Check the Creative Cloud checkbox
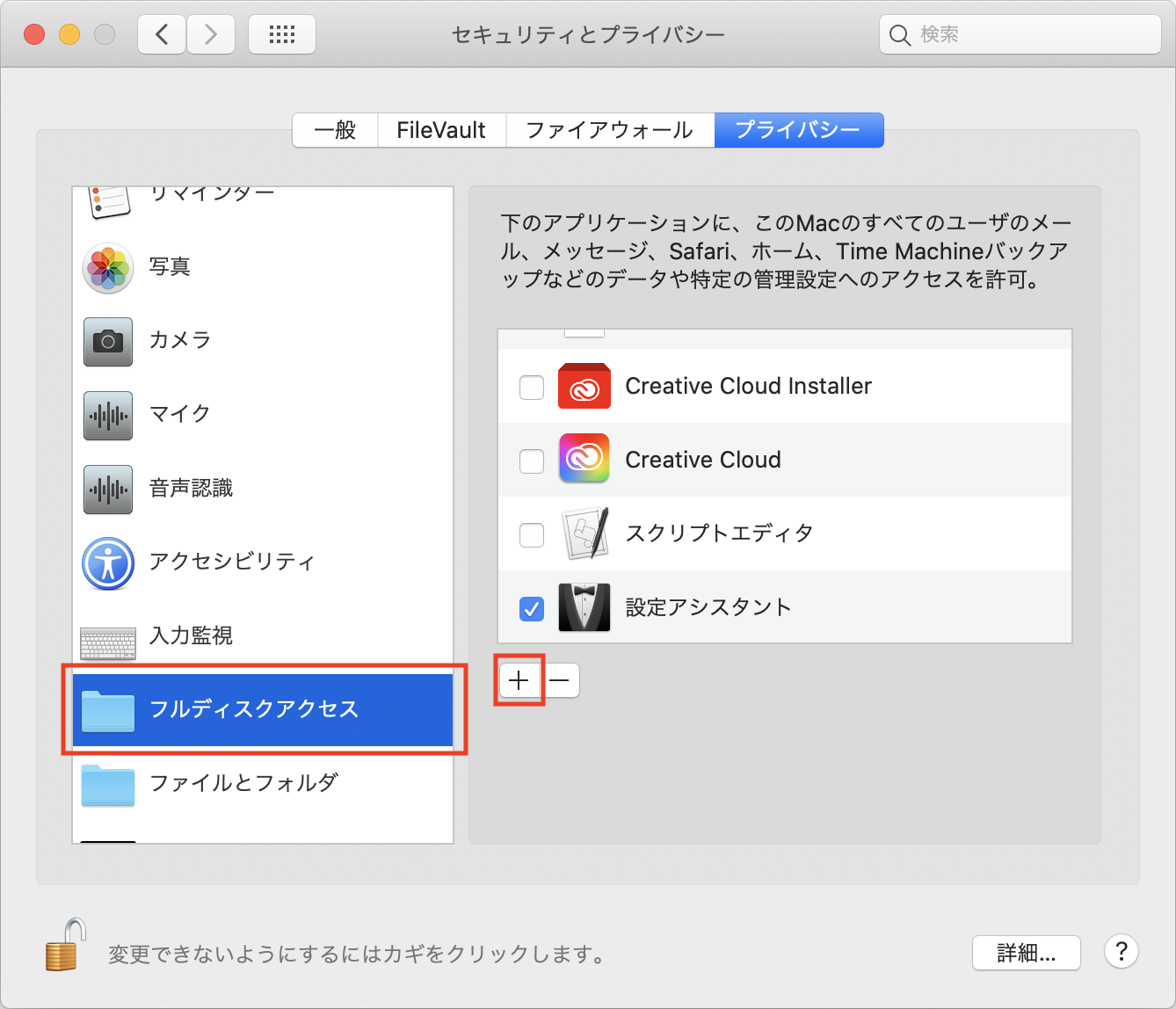This screenshot has height=1009, width=1176. (x=531, y=460)
